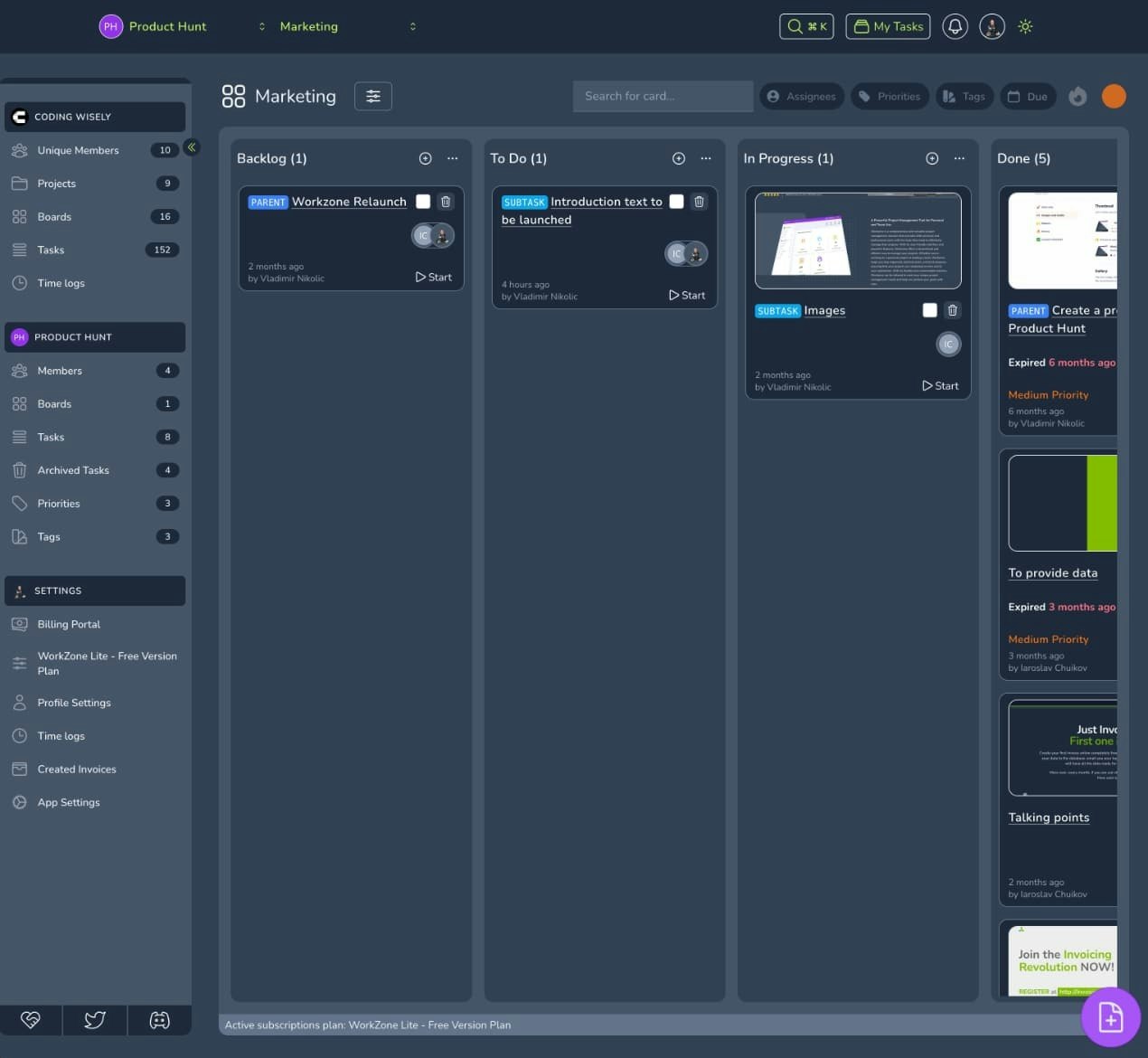Open the notifications bell icon
The height and width of the screenshot is (1058, 1148).
click(955, 26)
